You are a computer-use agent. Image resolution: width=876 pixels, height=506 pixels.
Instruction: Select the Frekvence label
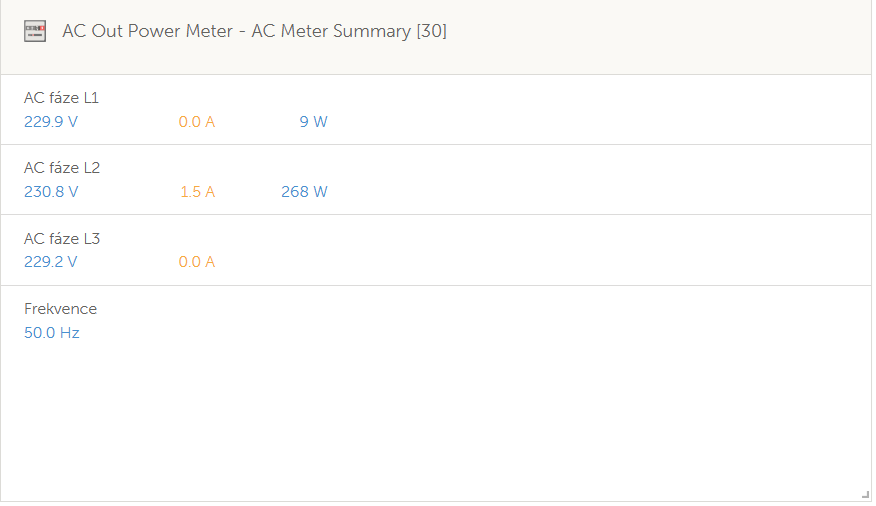60,309
